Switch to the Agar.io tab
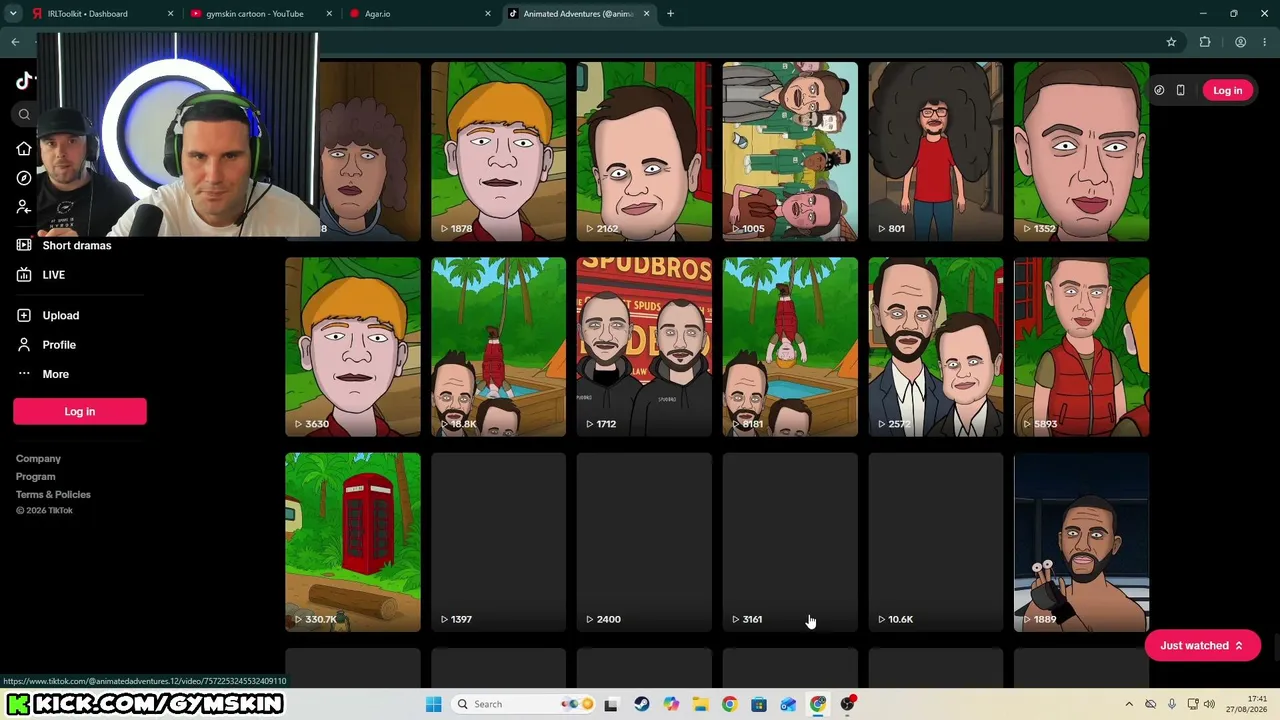The width and height of the screenshot is (1280, 720). coord(420,14)
